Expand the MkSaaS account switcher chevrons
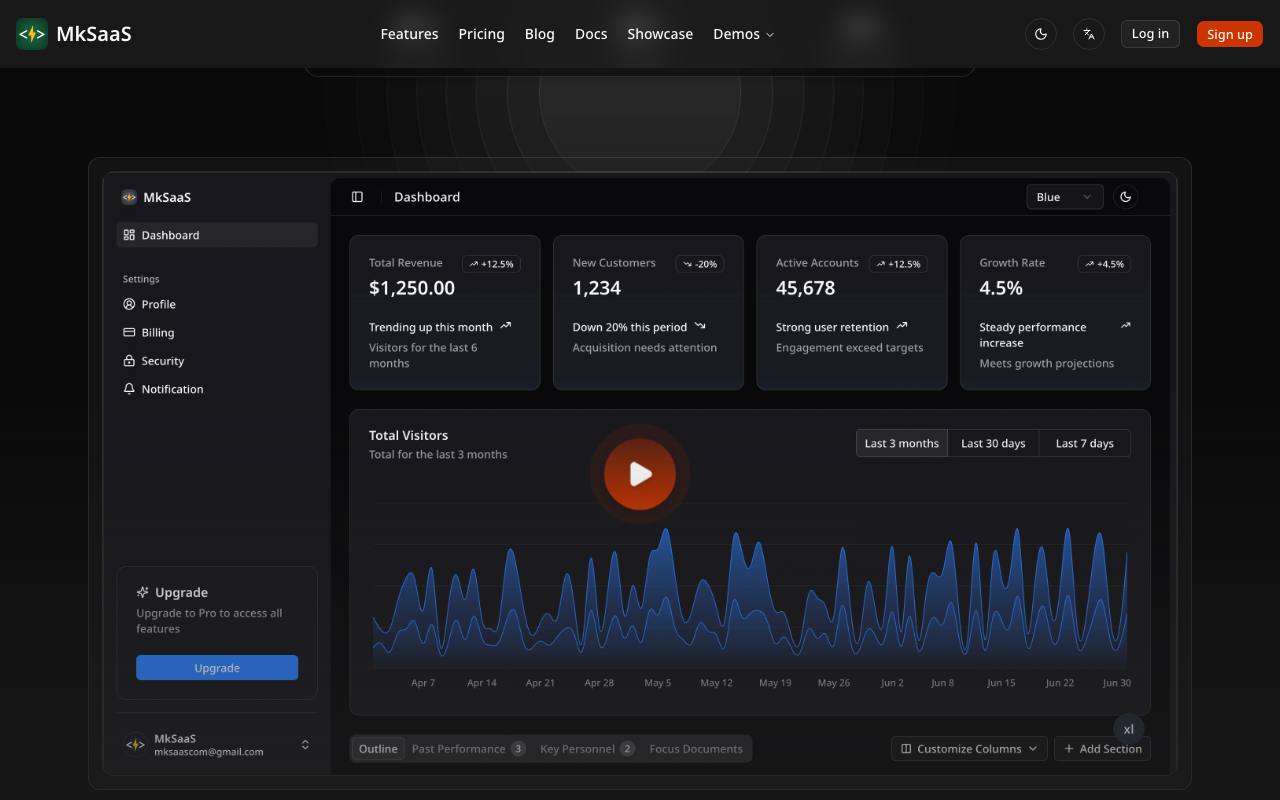The width and height of the screenshot is (1280, 800). (x=305, y=745)
